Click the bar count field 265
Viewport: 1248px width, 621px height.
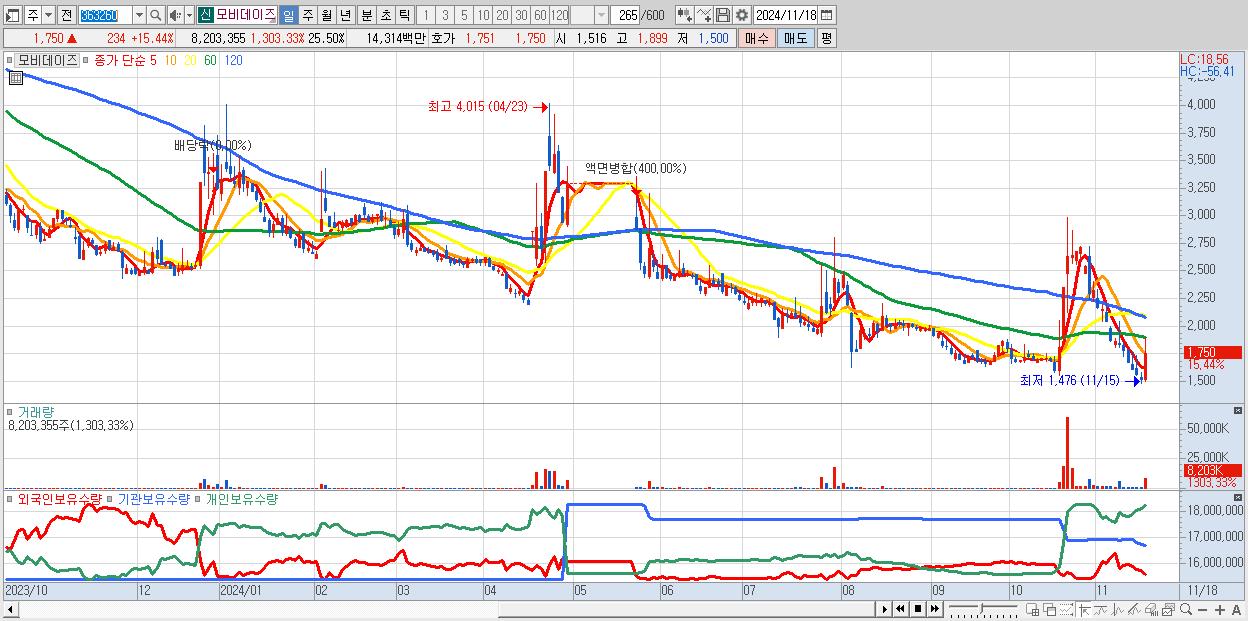tap(625, 15)
